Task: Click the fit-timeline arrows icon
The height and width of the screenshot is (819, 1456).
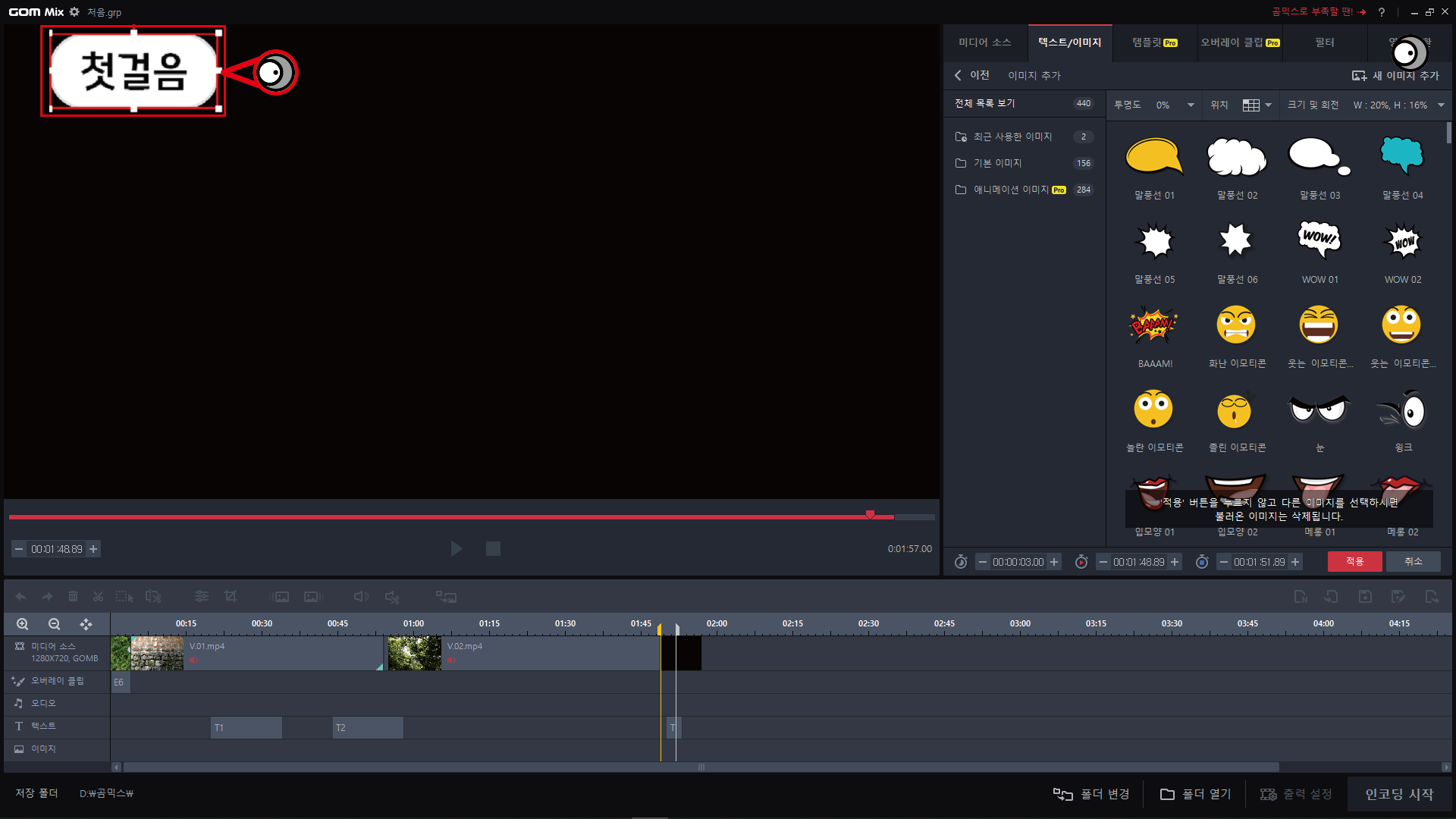Action: 86,624
